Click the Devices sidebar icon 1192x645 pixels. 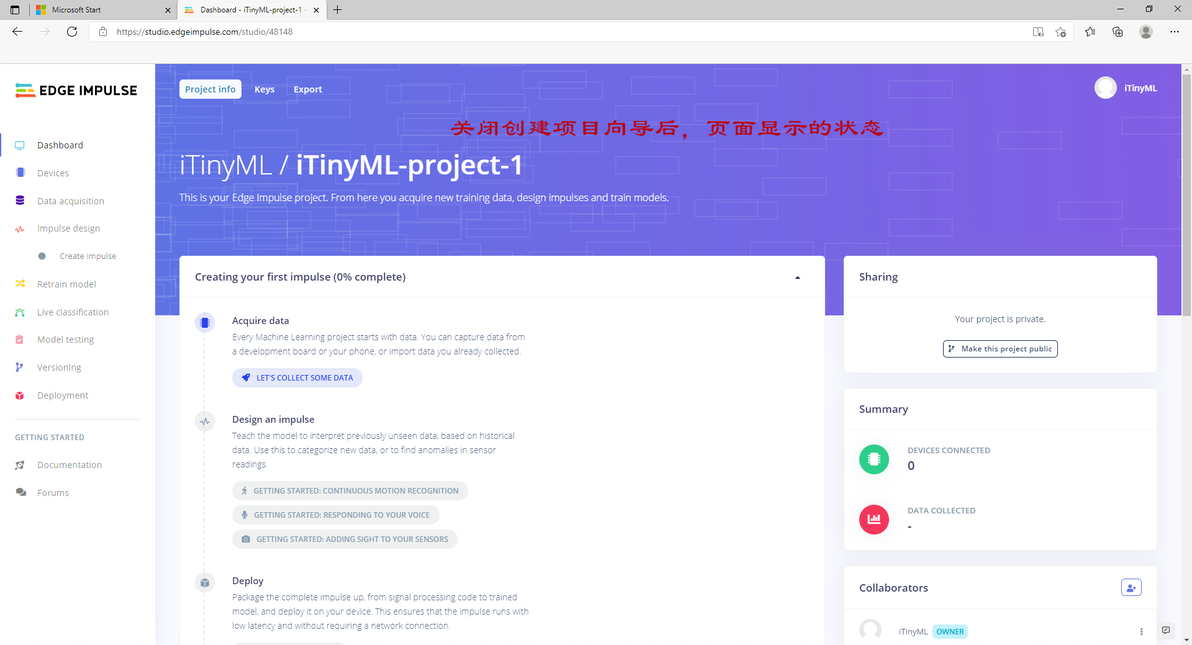(x=21, y=173)
